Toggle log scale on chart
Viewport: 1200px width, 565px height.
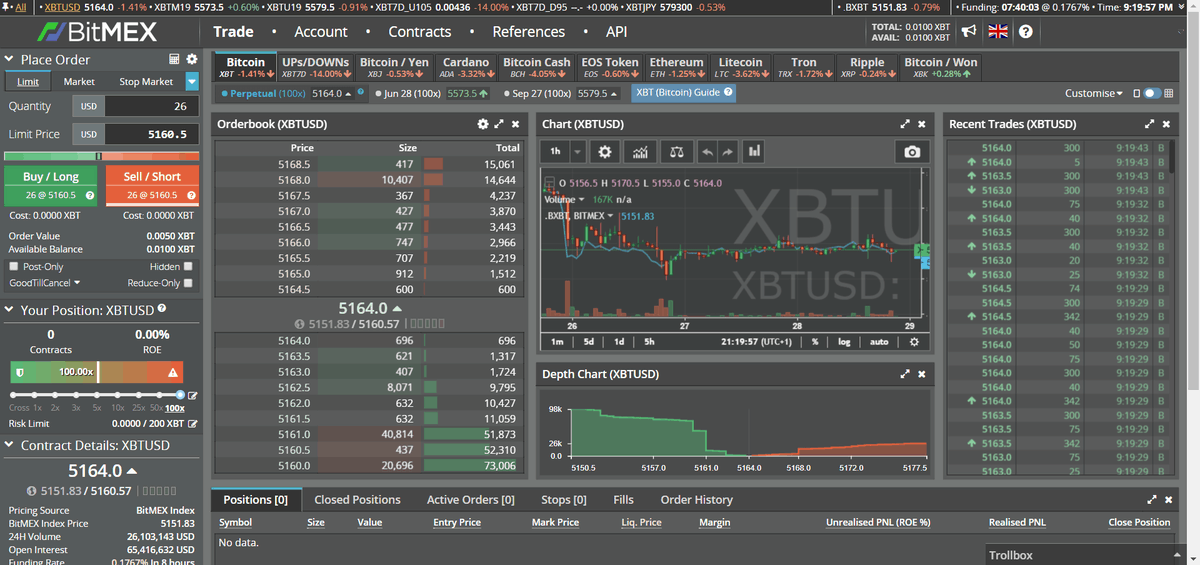click(x=844, y=342)
